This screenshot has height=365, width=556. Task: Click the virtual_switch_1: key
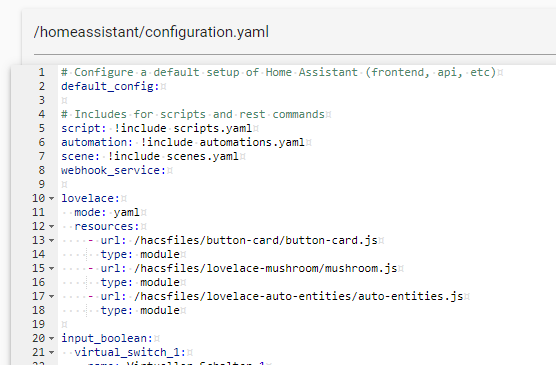pyautogui.click(x=130, y=352)
